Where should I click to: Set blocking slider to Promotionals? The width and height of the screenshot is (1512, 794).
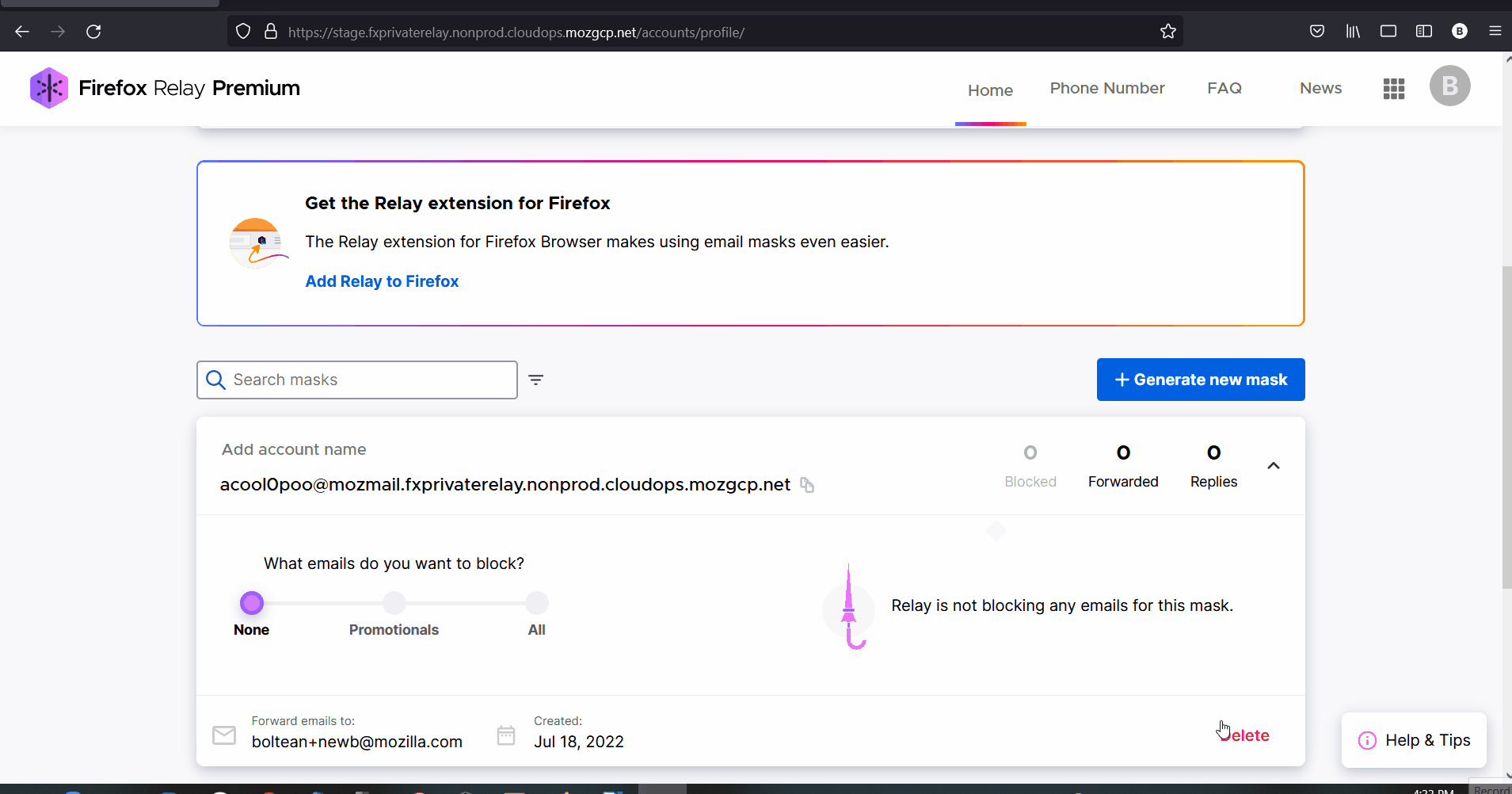point(394,602)
